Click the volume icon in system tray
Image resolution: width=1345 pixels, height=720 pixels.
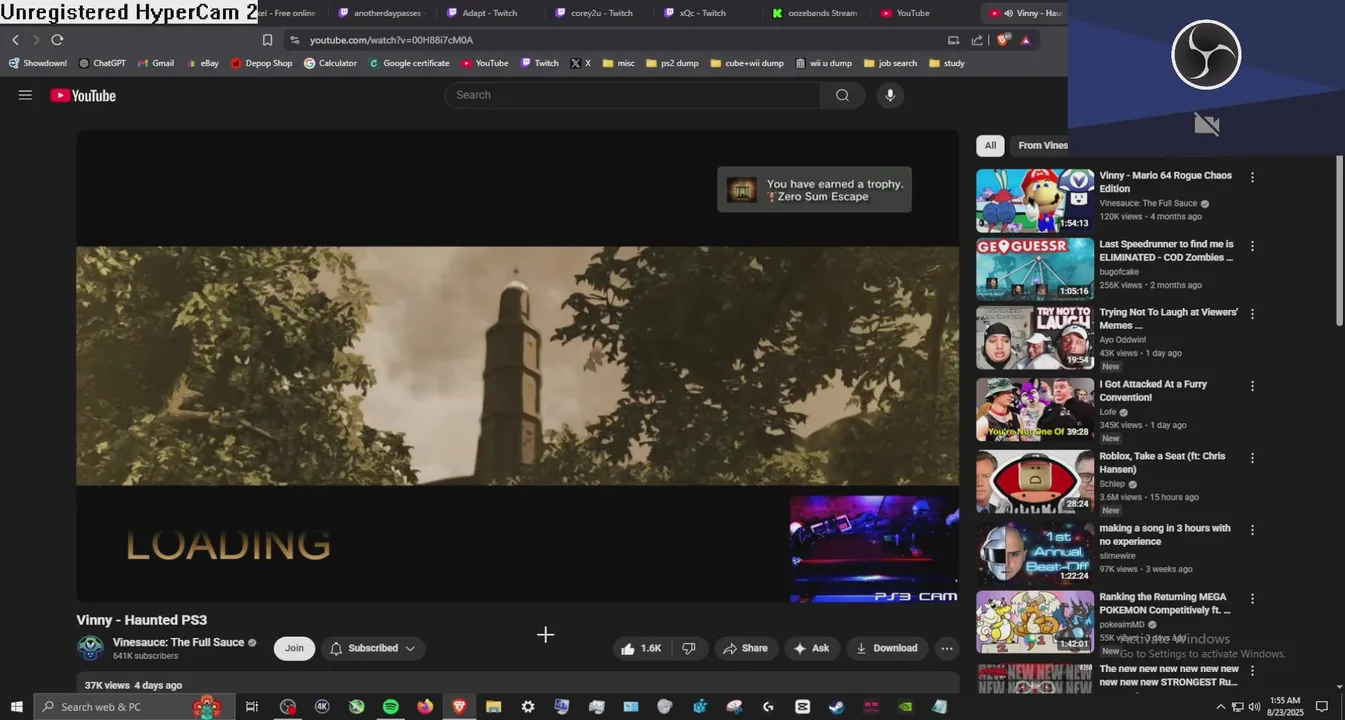point(1254,706)
